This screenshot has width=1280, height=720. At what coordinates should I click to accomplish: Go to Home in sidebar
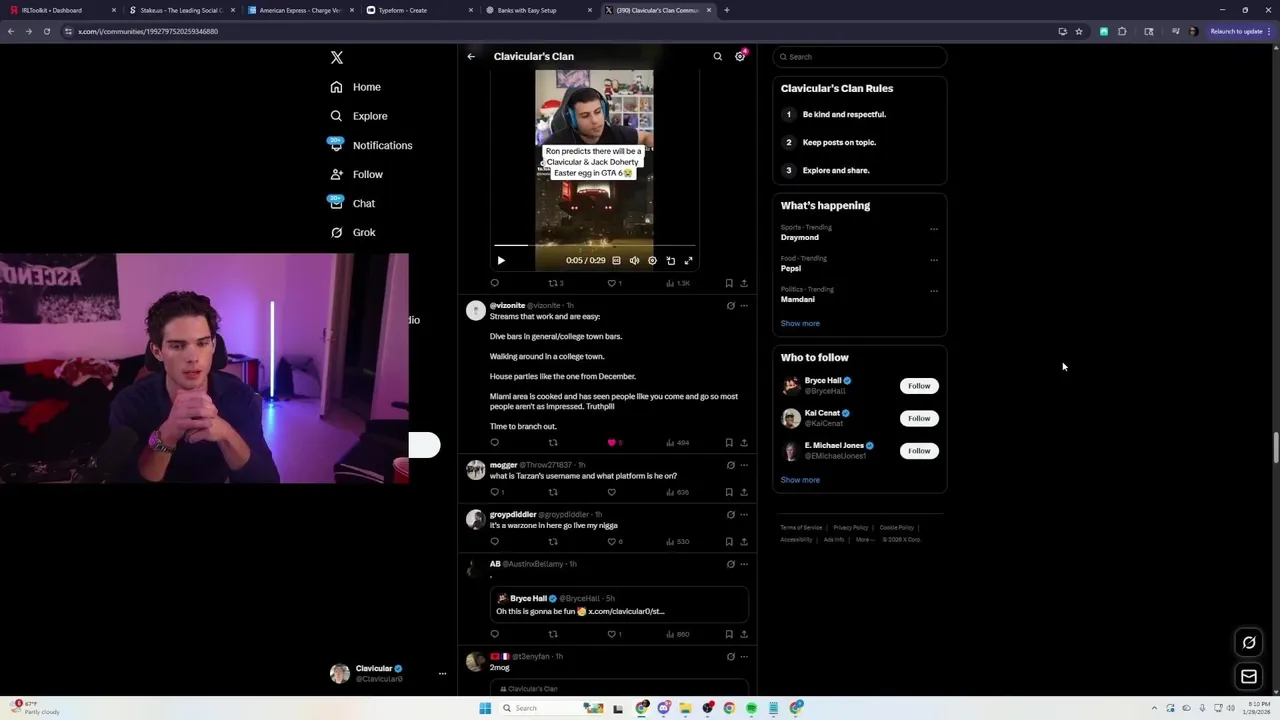[x=355, y=87]
